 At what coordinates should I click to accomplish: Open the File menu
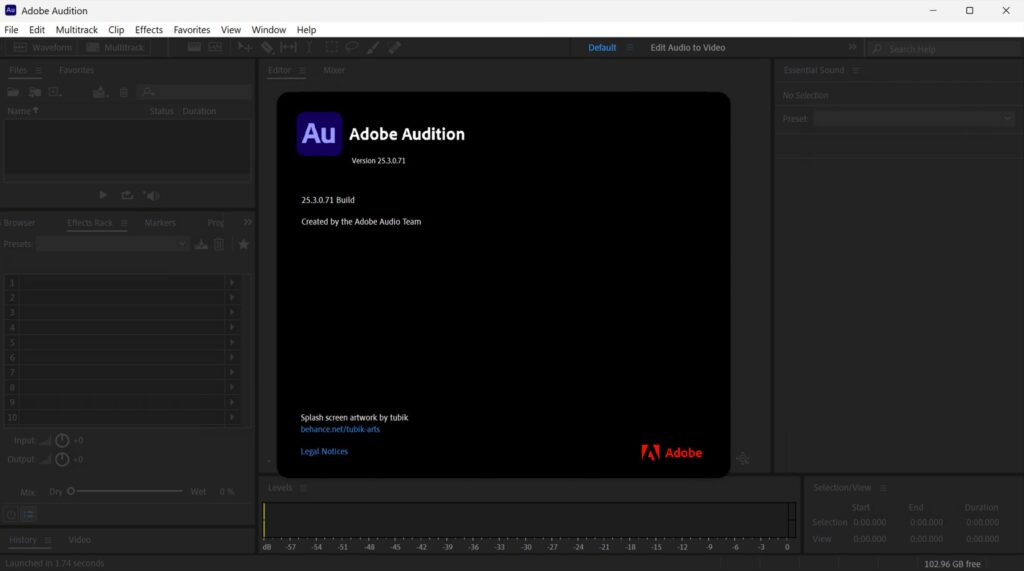click(x=11, y=30)
